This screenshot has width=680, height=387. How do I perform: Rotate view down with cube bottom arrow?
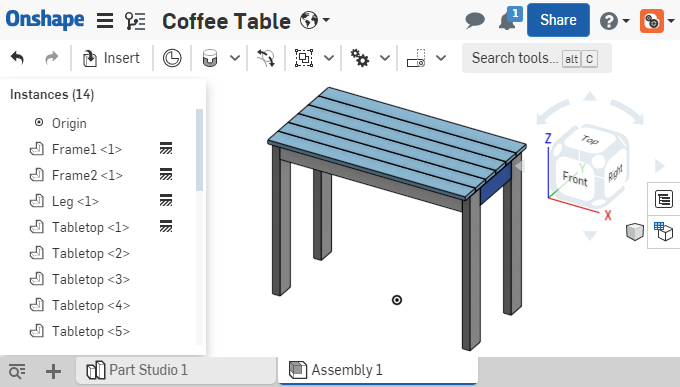[x=590, y=236]
